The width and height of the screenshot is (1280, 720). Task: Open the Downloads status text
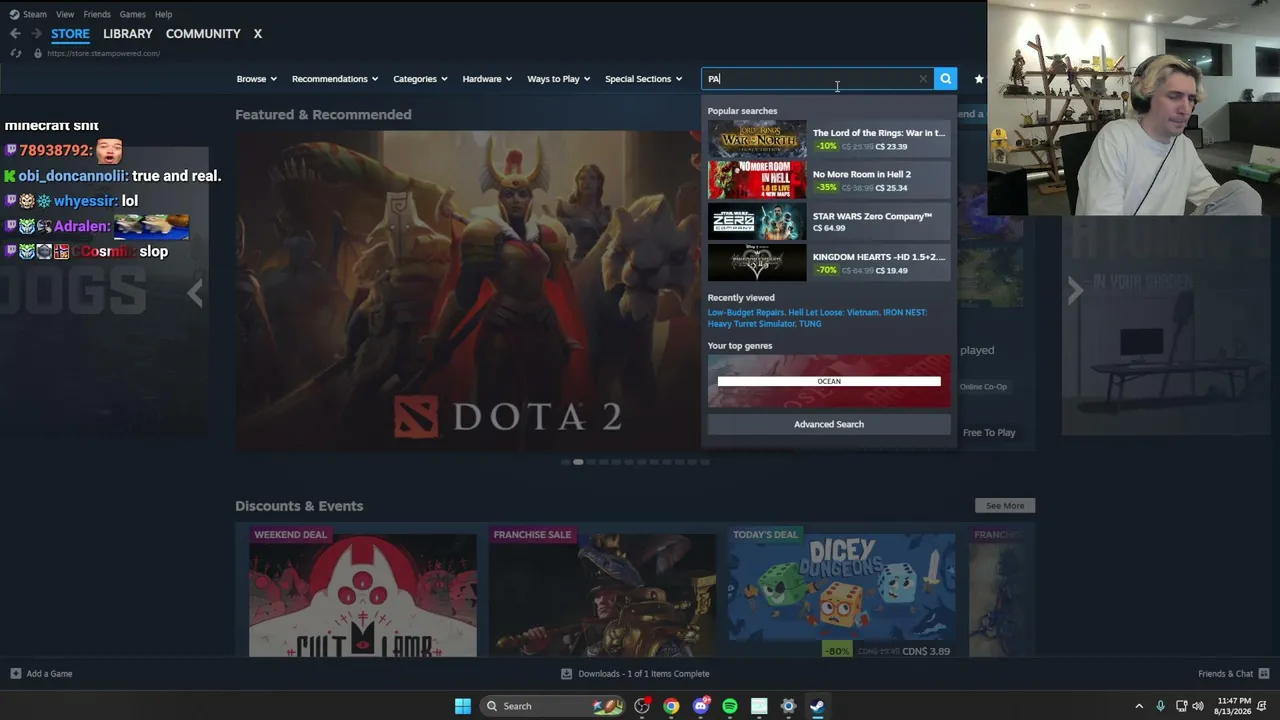click(643, 674)
